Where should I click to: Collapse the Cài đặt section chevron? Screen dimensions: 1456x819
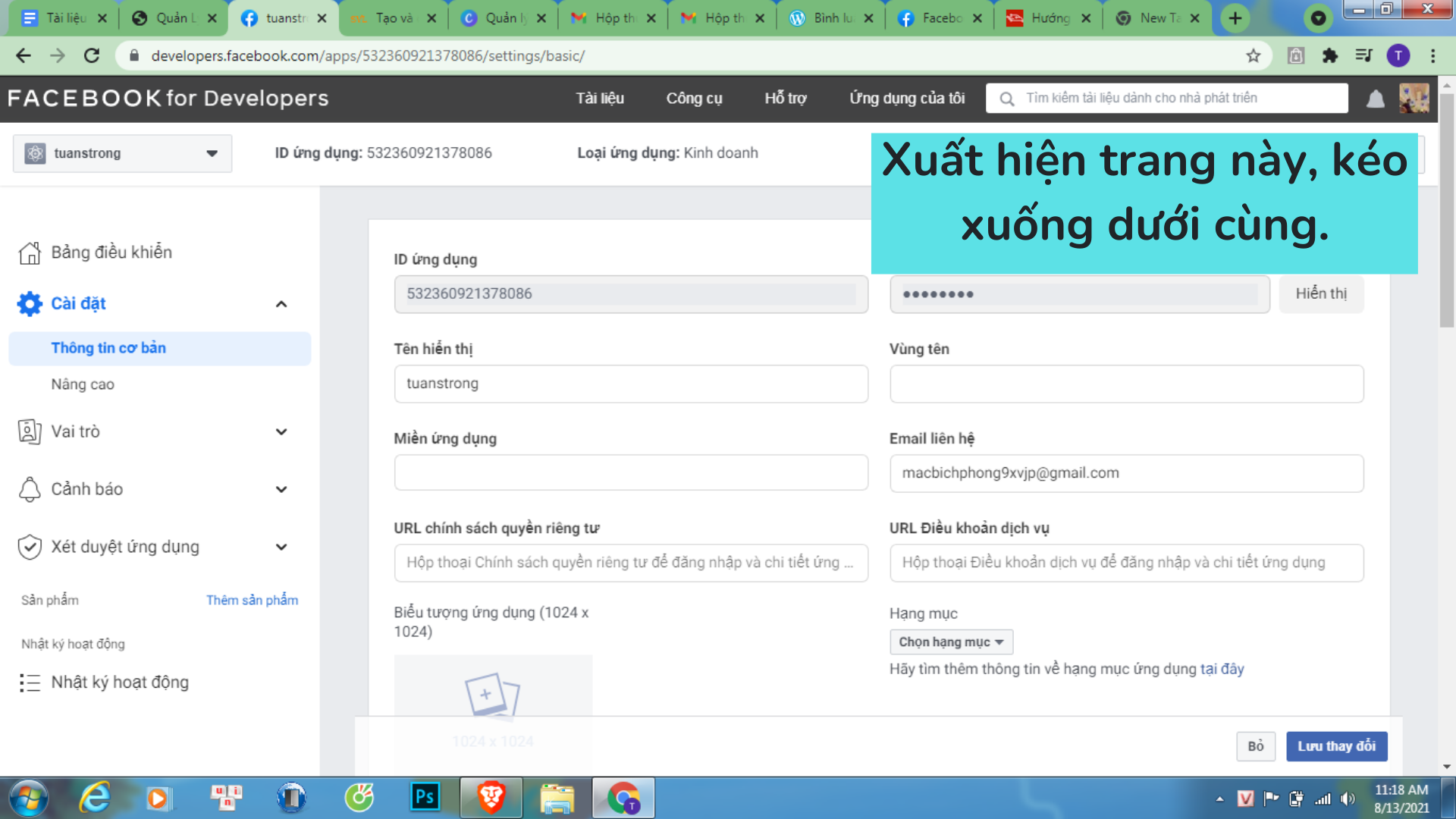coord(281,304)
